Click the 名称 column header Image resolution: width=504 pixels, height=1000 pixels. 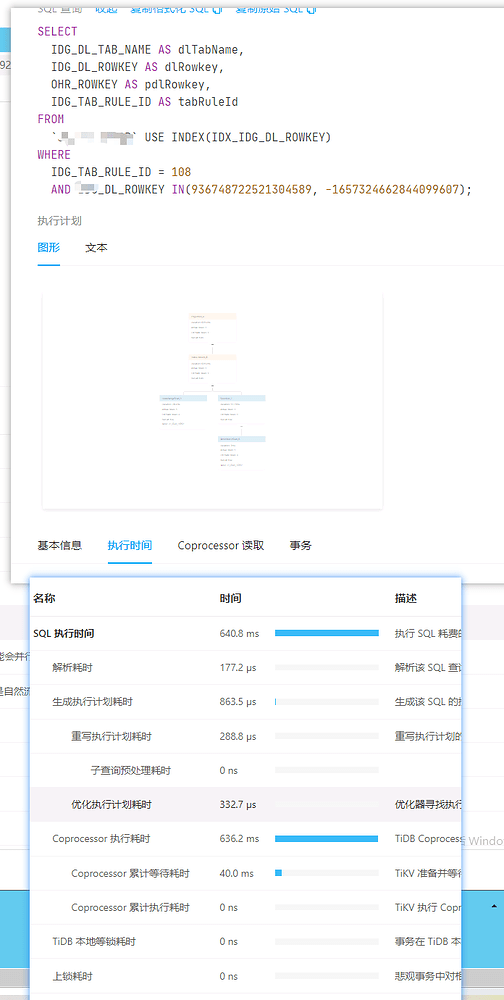point(44,599)
